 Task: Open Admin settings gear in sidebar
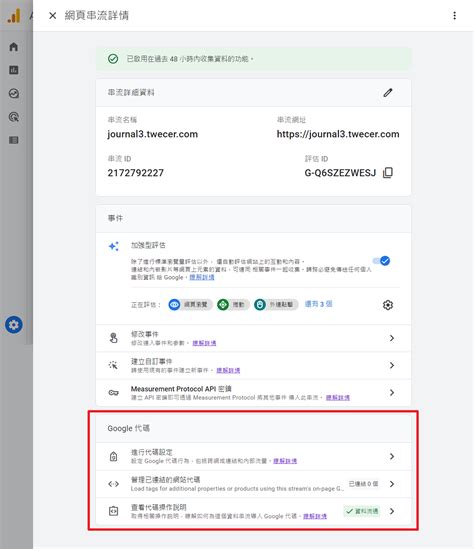pos(14,325)
